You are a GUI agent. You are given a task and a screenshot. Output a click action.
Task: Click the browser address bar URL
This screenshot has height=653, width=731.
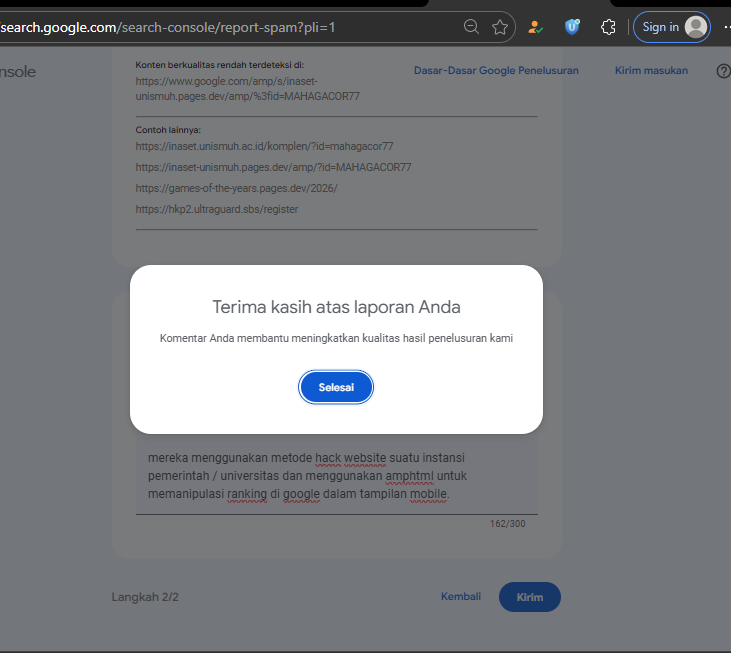click(168, 27)
